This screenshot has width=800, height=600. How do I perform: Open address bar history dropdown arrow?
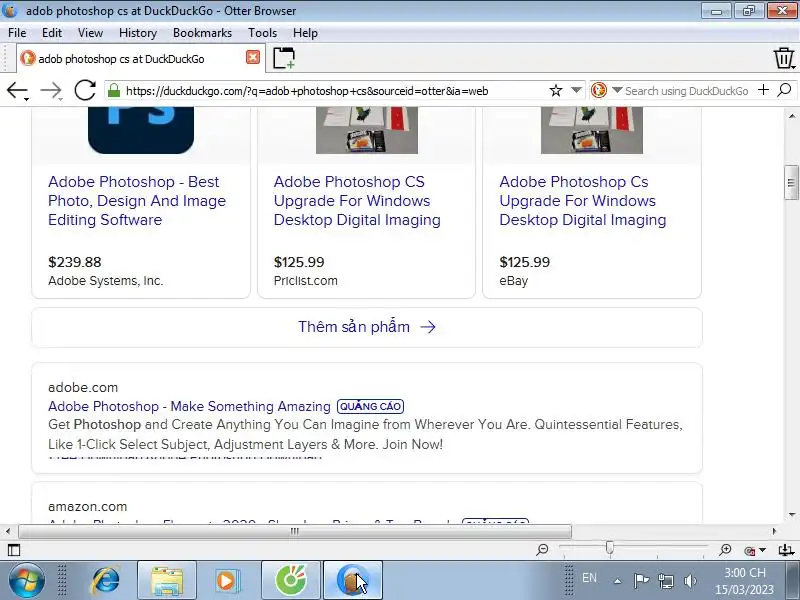click(x=576, y=90)
